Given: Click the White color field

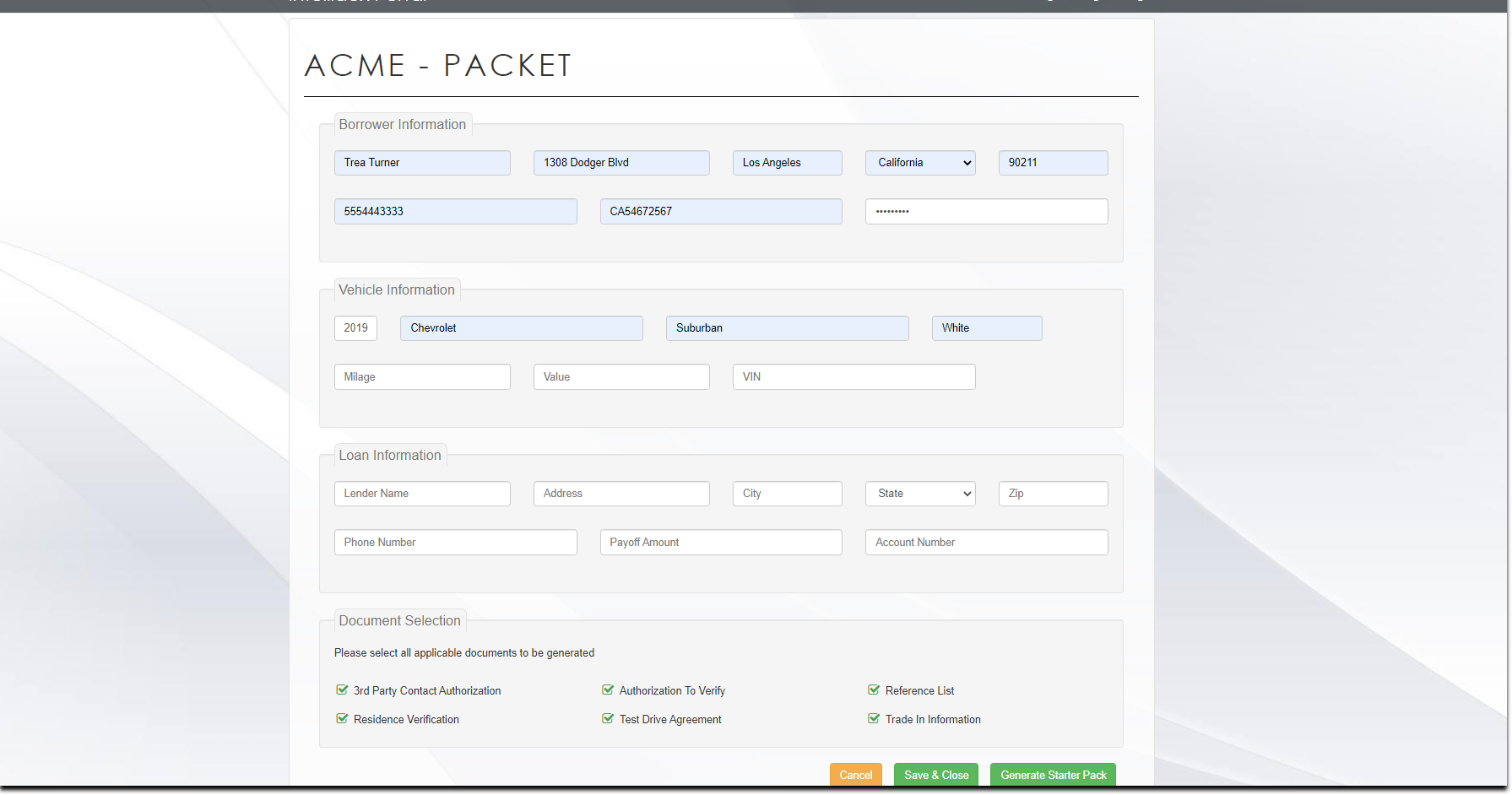Looking at the screenshot, I should [987, 328].
